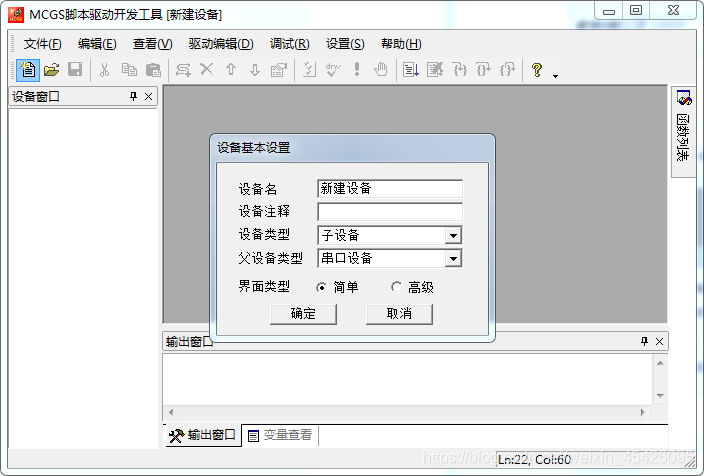Click the yellow Help question mark icon

coord(537,70)
